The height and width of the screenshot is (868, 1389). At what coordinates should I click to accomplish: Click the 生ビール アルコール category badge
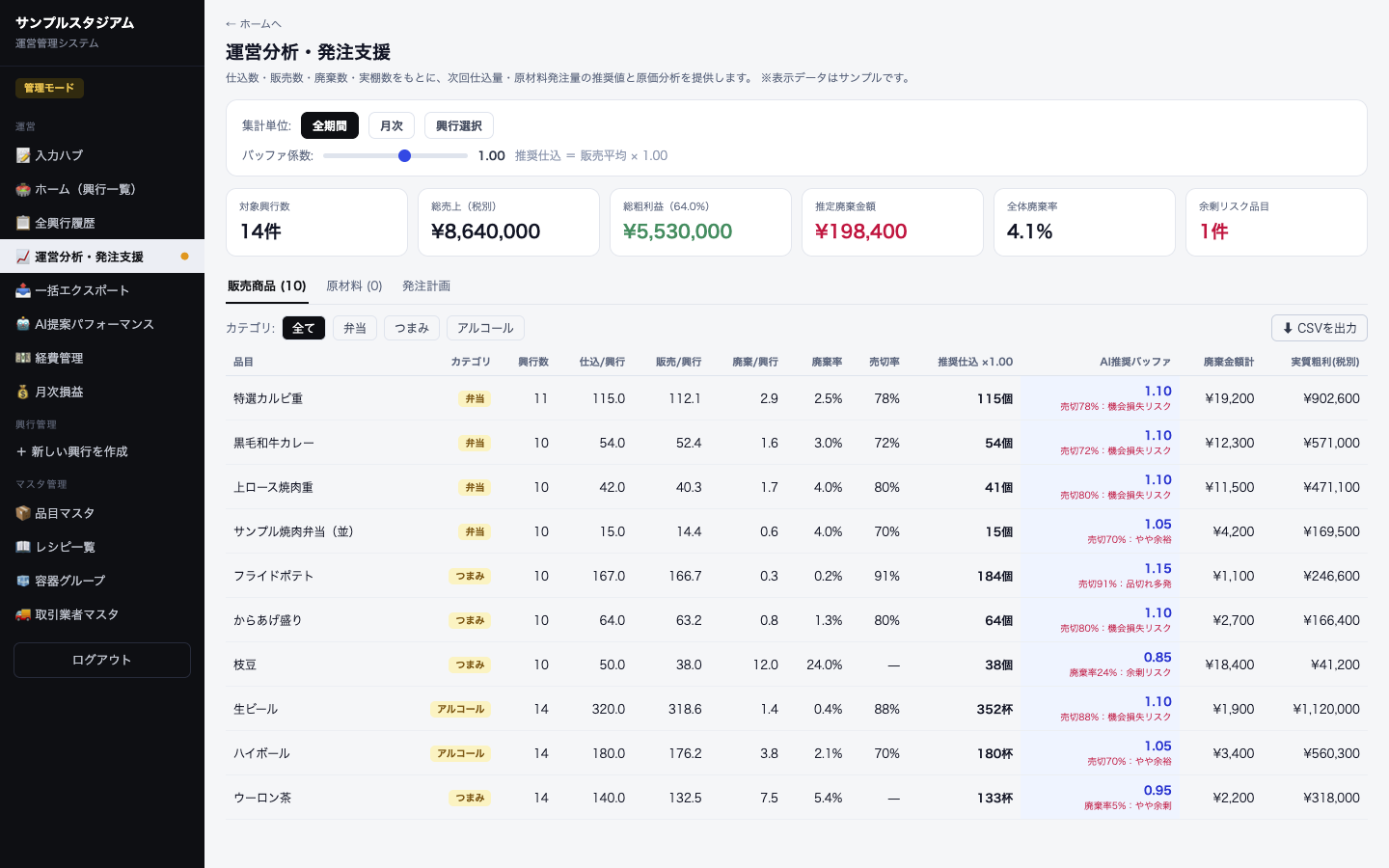point(460,709)
